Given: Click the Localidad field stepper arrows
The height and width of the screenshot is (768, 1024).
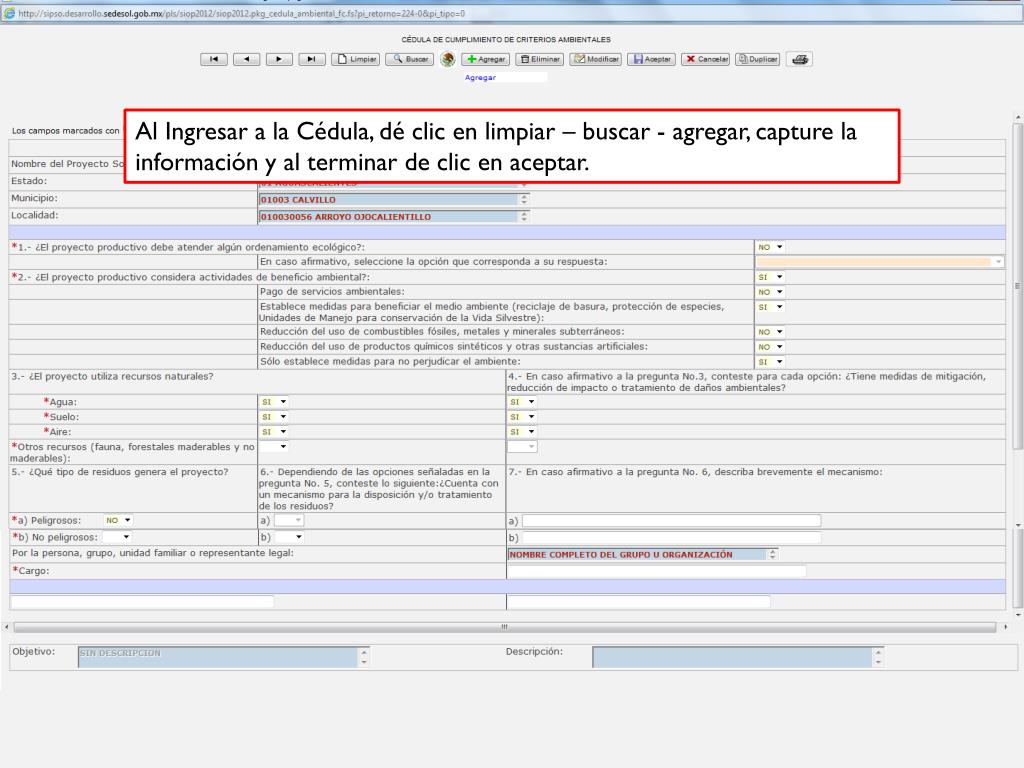Looking at the screenshot, I should [524, 217].
